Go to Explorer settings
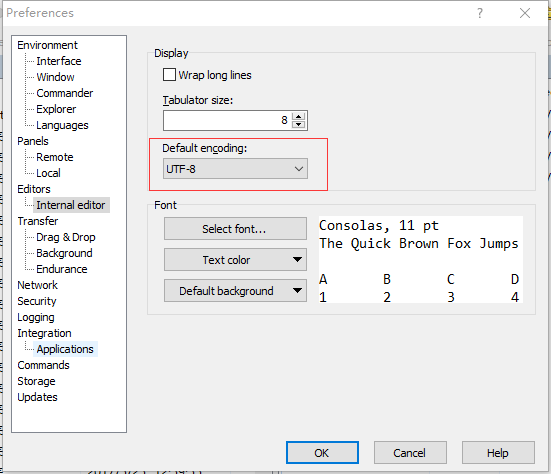 pos(56,109)
